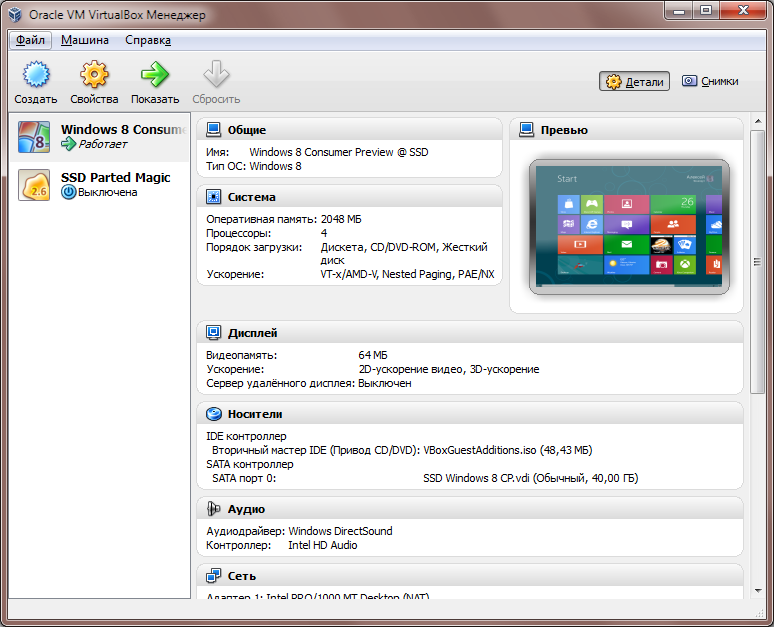Switch to the Детали view button

pyautogui.click(x=634, y=81)
